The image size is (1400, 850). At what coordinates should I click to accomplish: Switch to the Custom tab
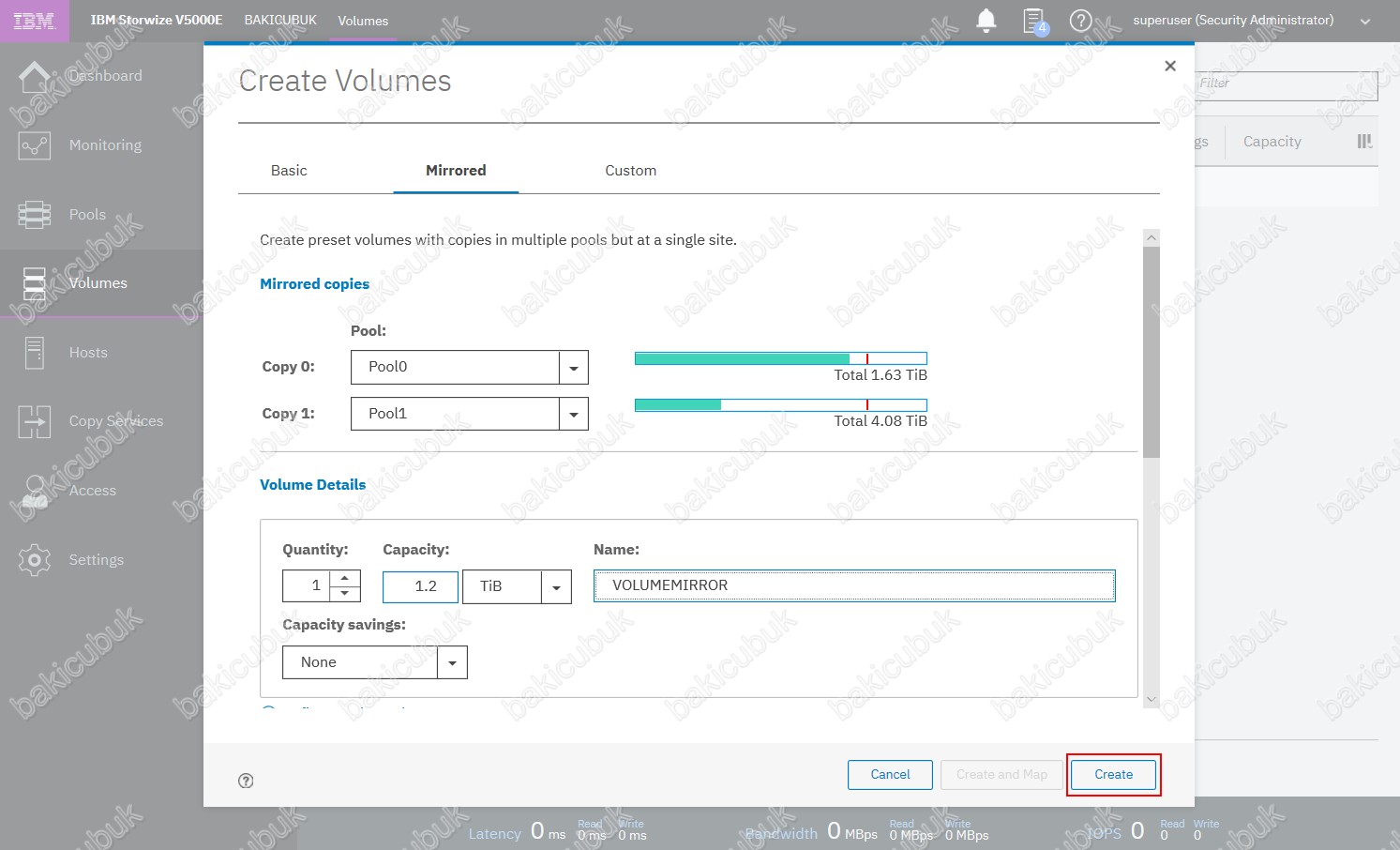click(631, 171)
